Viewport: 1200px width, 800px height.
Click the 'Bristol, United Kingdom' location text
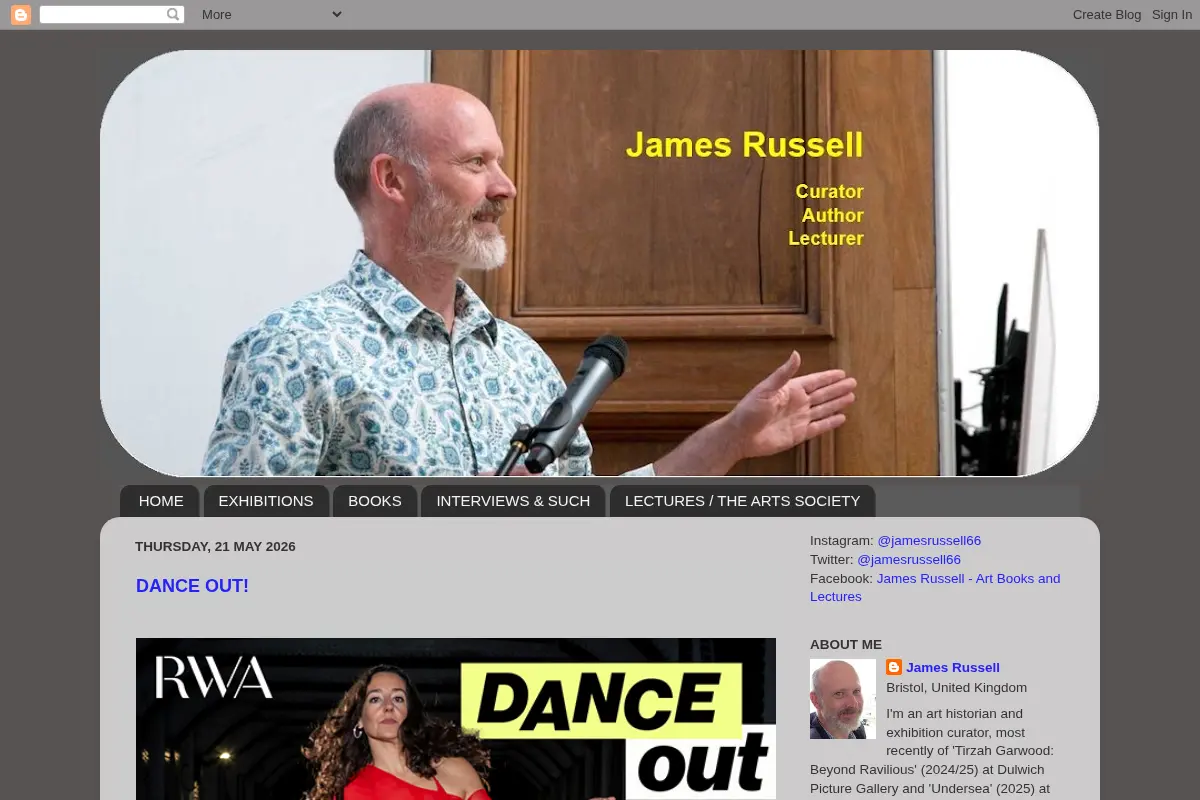coord(956,688)
